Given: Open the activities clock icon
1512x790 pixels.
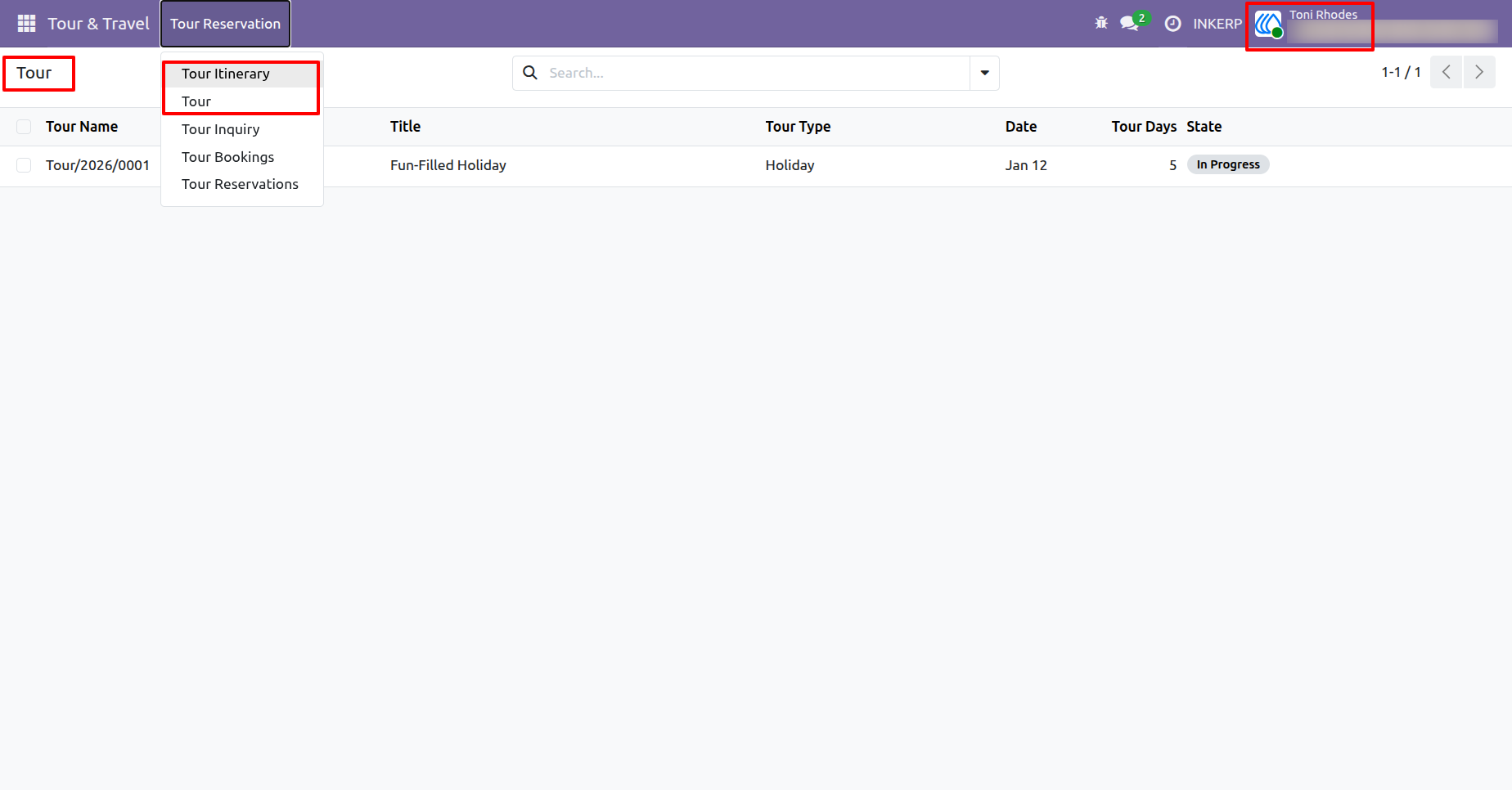Looking at the screenshot, I should tap(1172, 24).
